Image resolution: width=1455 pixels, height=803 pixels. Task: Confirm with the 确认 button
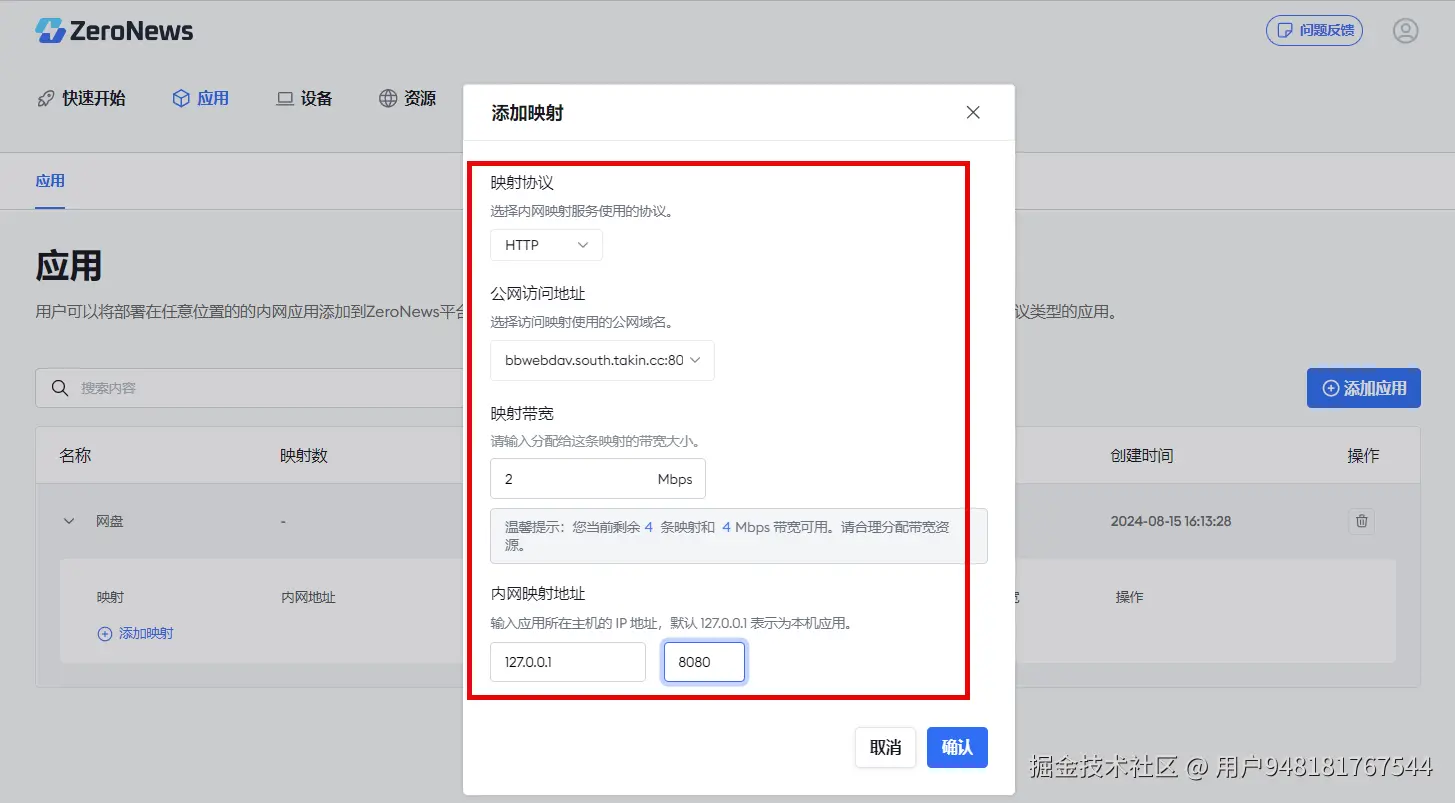point(957,747)
